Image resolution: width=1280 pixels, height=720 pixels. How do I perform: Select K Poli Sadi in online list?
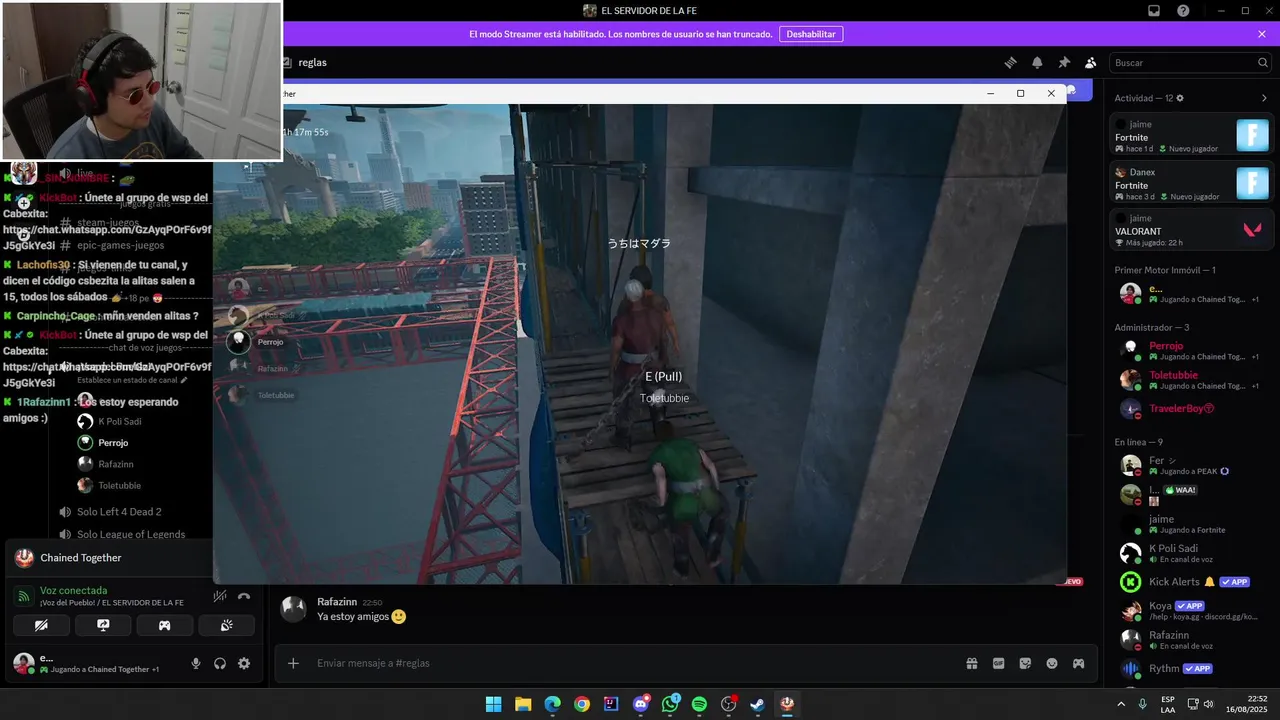(x=1192, y=553)
